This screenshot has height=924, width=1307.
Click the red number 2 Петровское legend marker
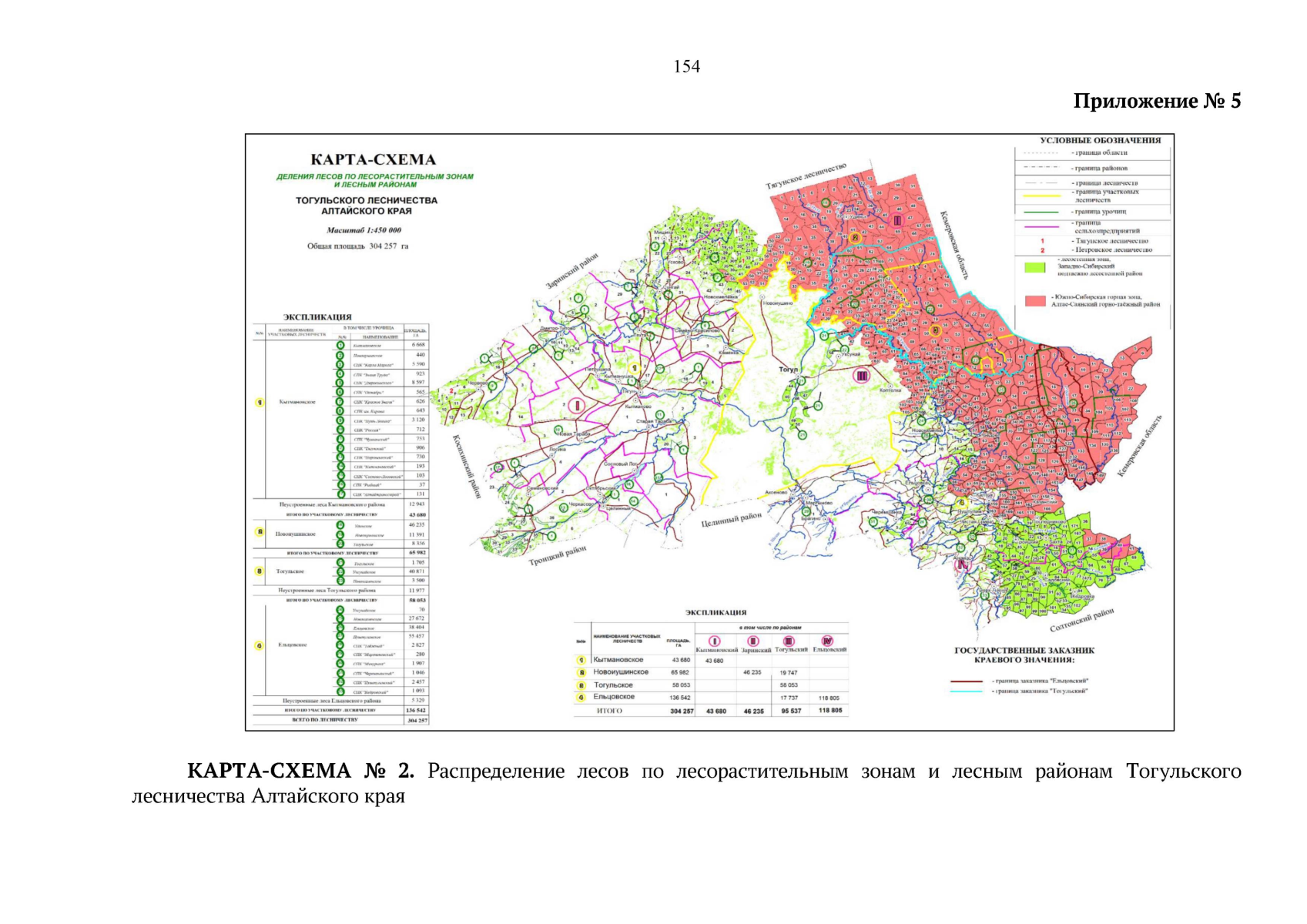coord(1042,250)
